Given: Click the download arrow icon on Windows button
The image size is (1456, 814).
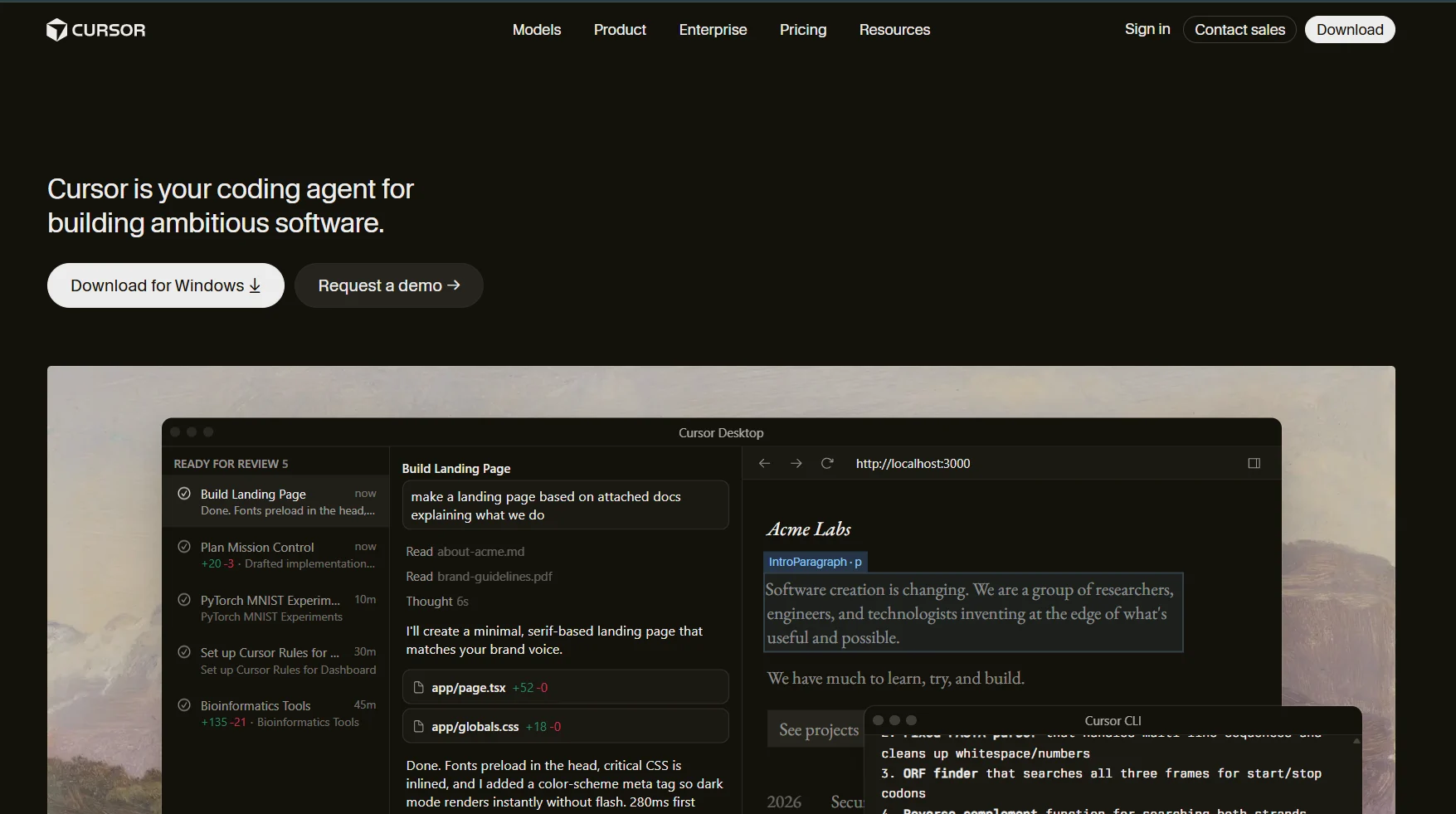Looking at the screenshot, I should [x=255, y=285].
